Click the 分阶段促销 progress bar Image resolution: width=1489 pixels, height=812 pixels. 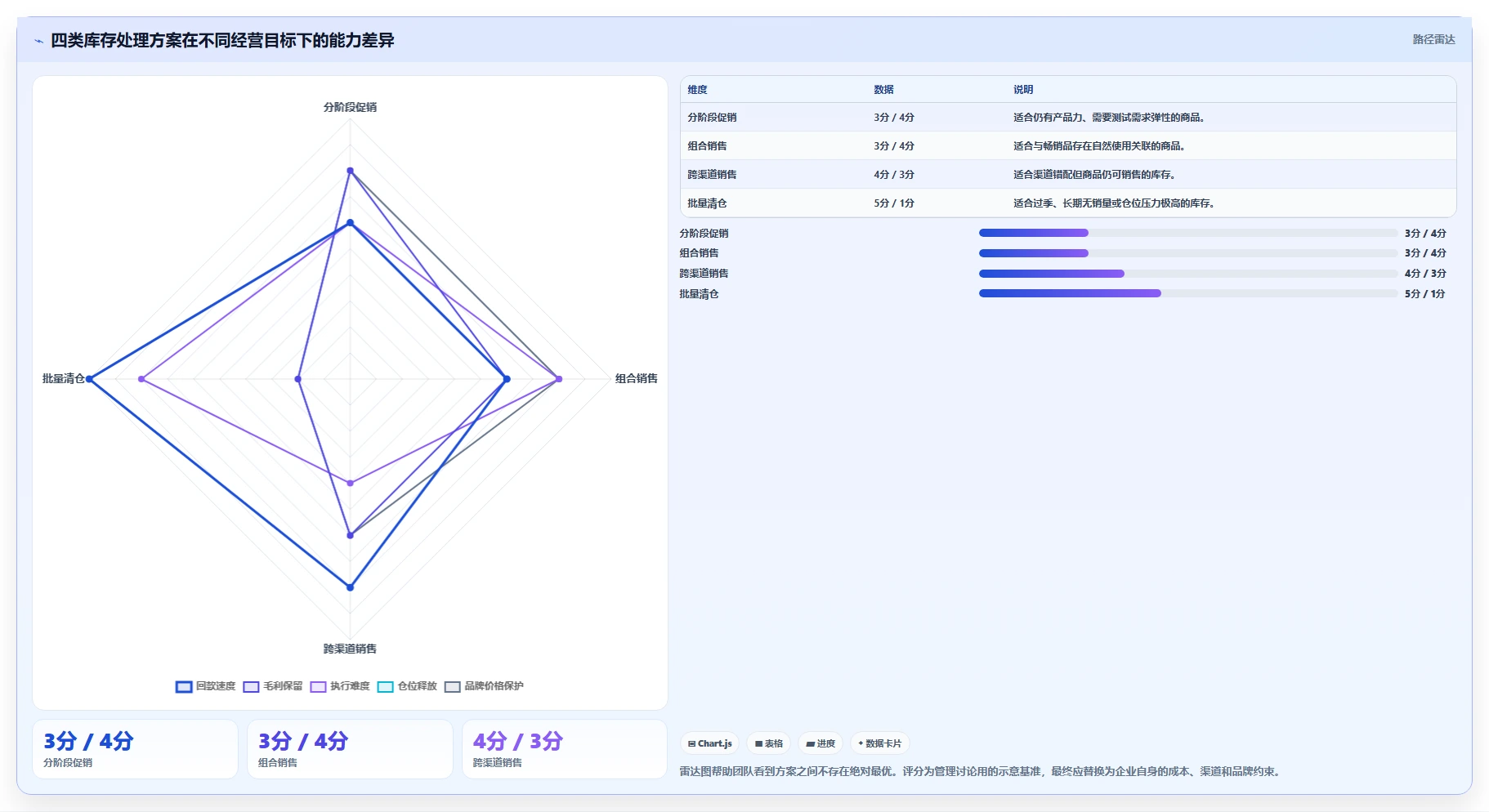1188,233
